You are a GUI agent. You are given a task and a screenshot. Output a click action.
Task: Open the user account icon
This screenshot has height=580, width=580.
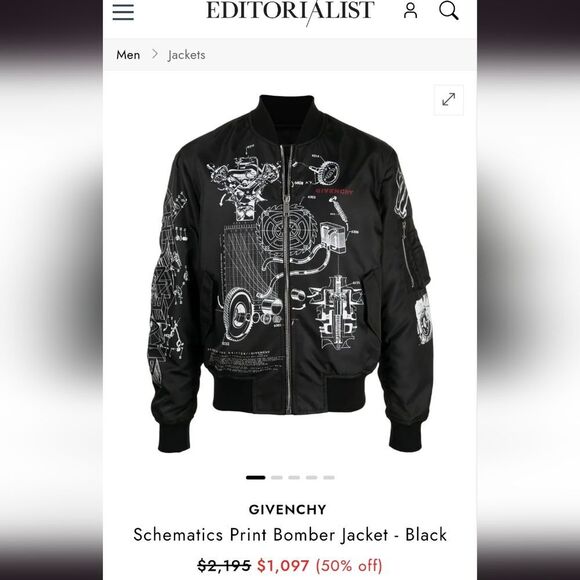click(x=410, y=10)
